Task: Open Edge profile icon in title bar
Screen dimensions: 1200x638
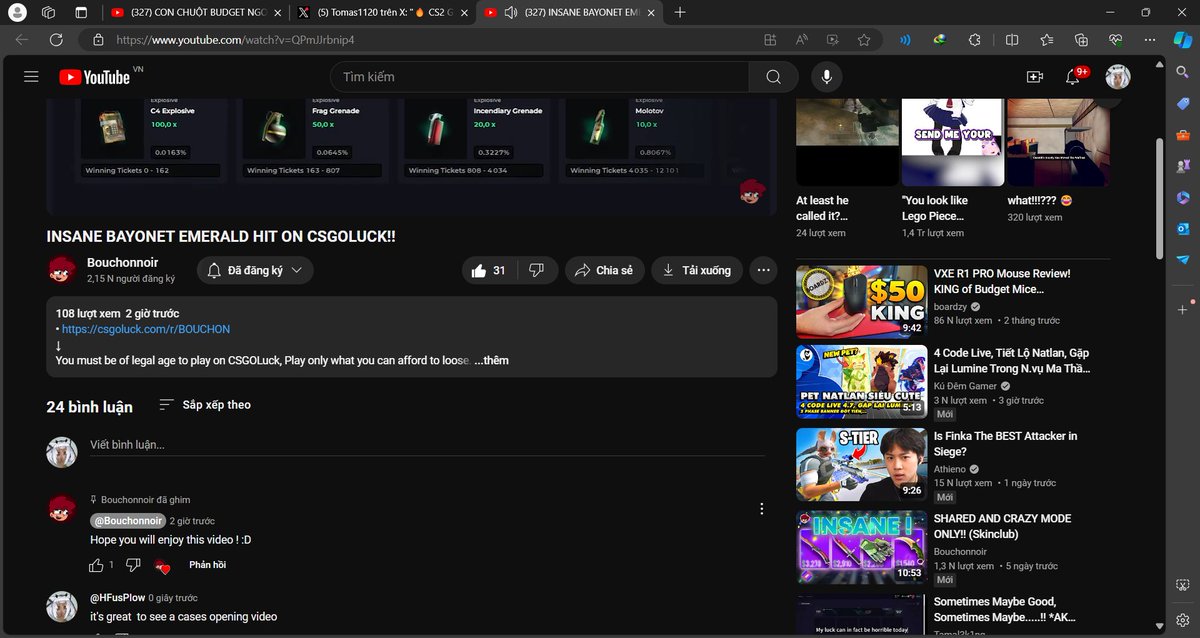Action: (x=17, y=12)
